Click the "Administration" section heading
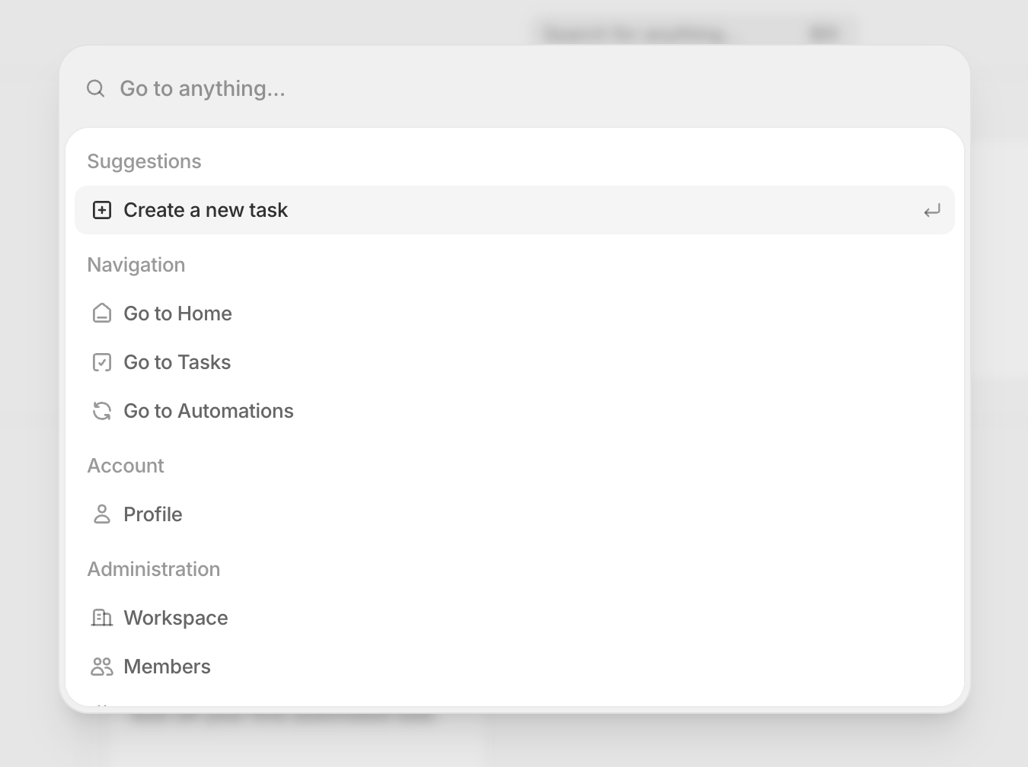The width and height of the screenshot is (1028, 767). [154, 569]
